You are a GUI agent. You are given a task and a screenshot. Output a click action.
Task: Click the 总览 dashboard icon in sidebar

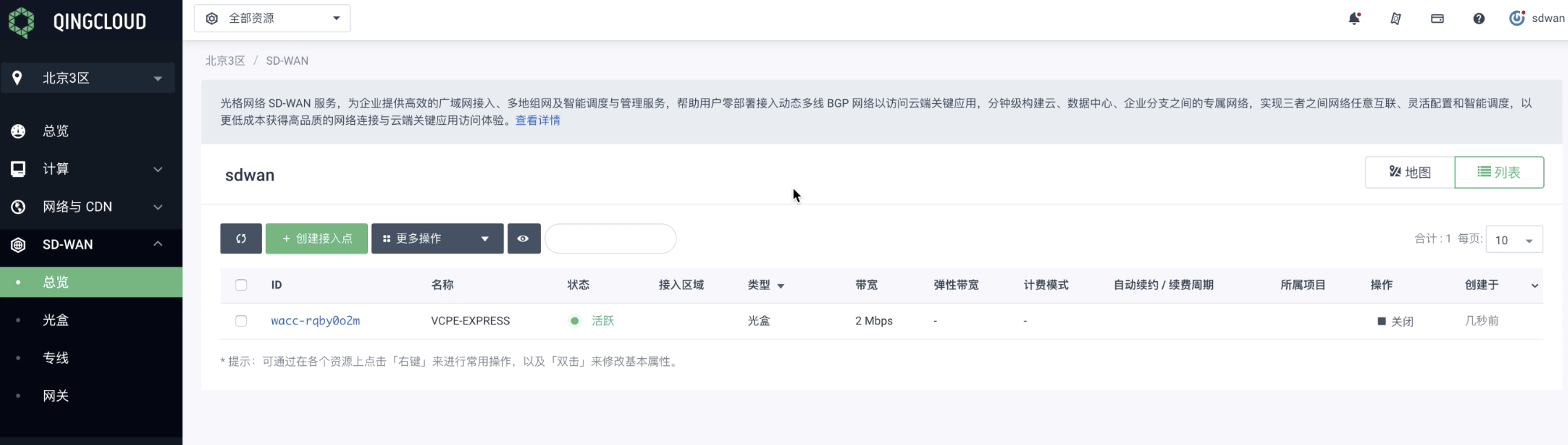pos(18,131)
